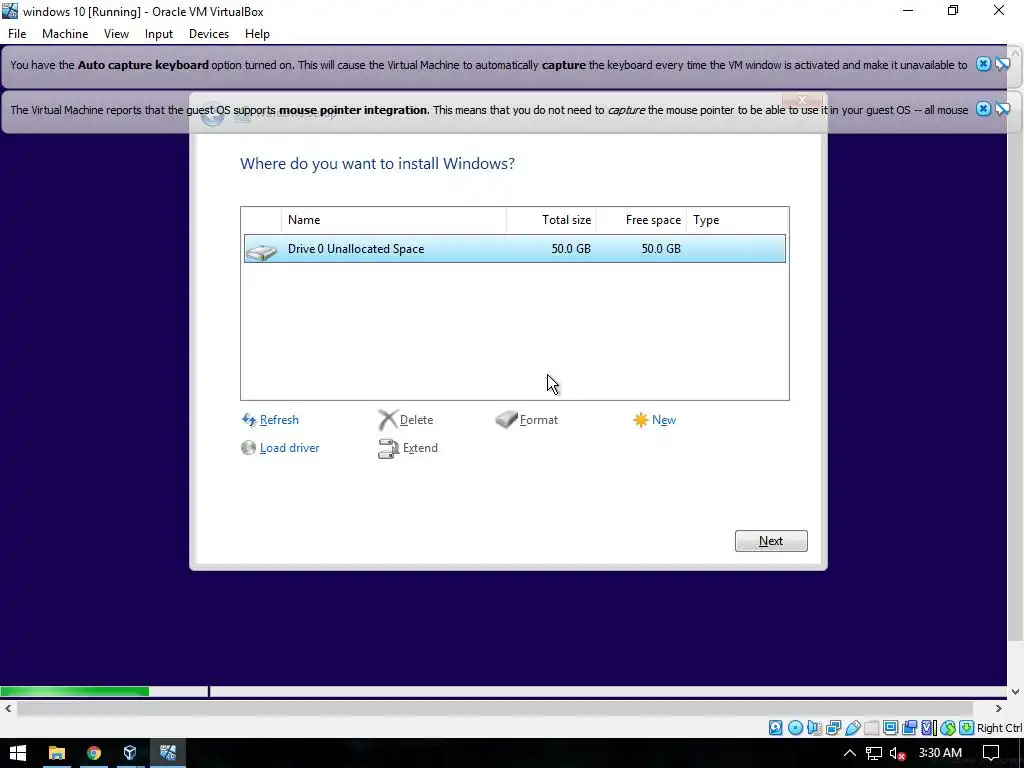1024x768 pixels.
Task: Click the mouse integration status icon
Action: coord(948,728)
